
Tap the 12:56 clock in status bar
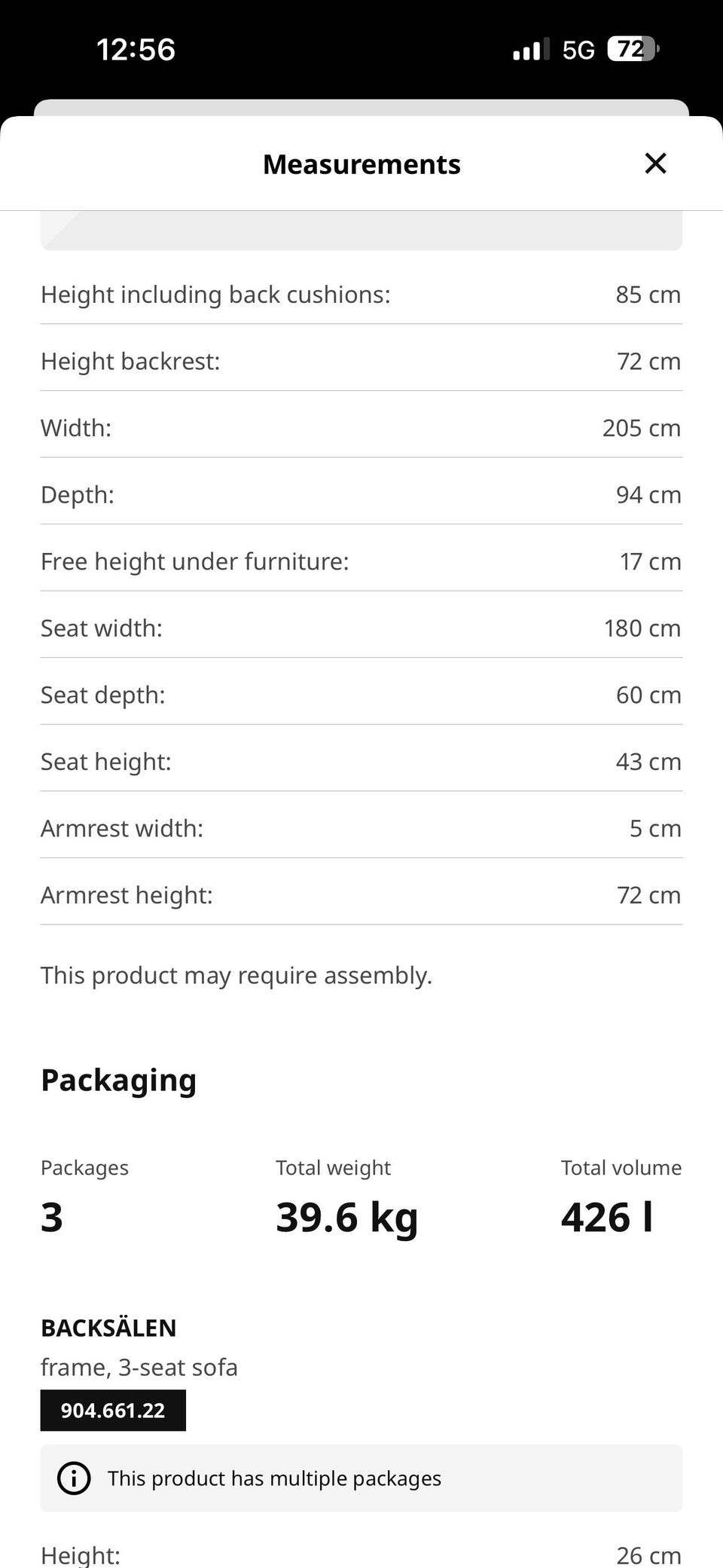(136, 50)
